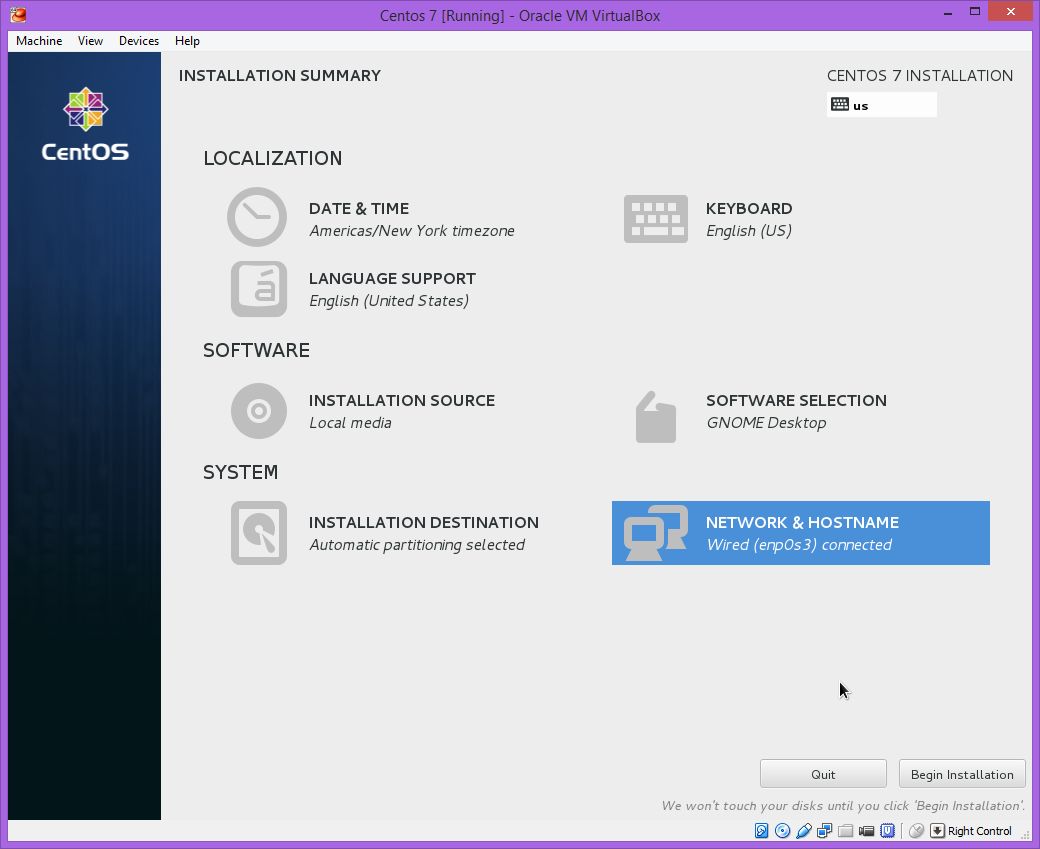Click the 'Right Control' host key label

coord(980,830)
